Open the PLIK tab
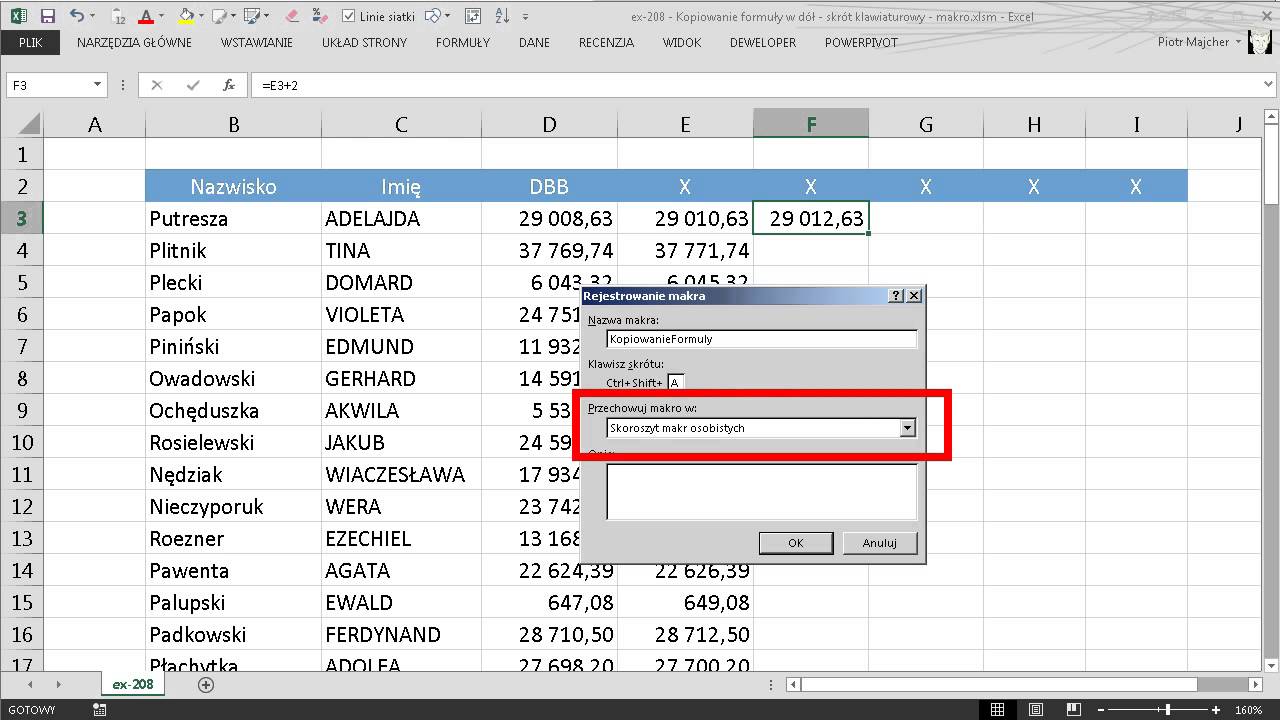 30,42
